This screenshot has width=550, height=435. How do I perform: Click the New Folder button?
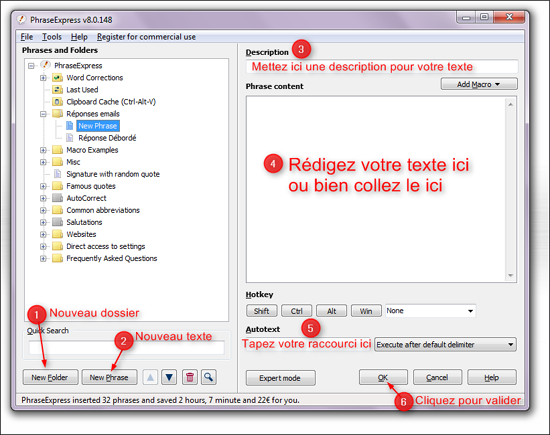[x=50, y=377]
